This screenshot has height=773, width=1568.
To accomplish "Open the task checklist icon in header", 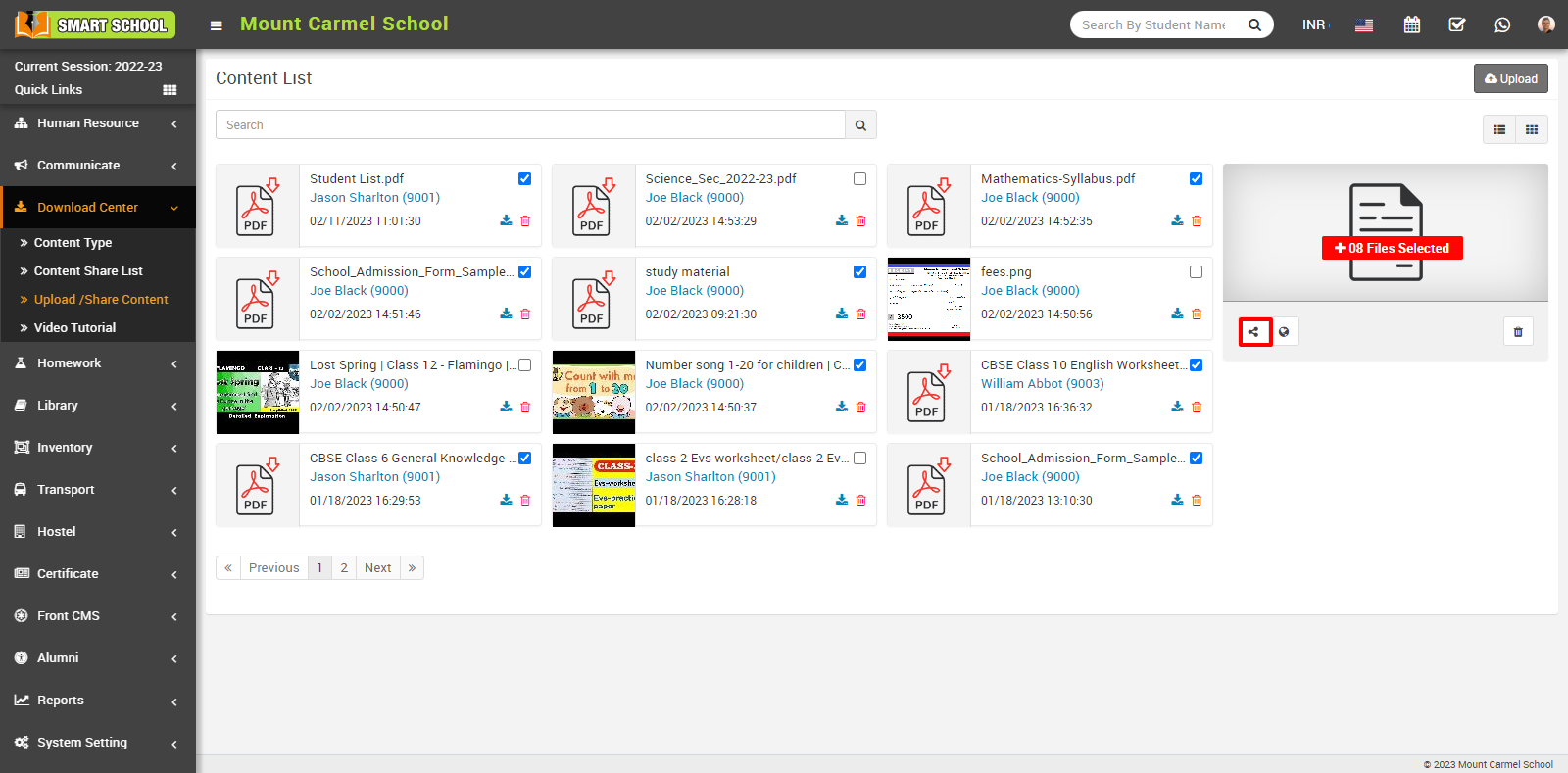I will click(x=1457, y=24).
